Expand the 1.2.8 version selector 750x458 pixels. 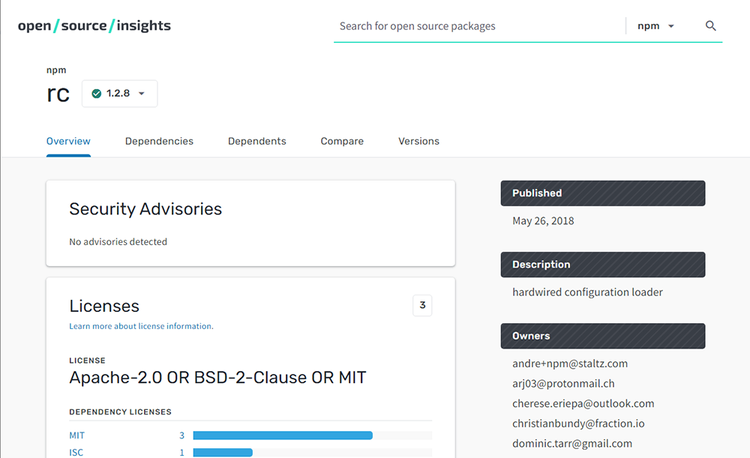[120, 93]
